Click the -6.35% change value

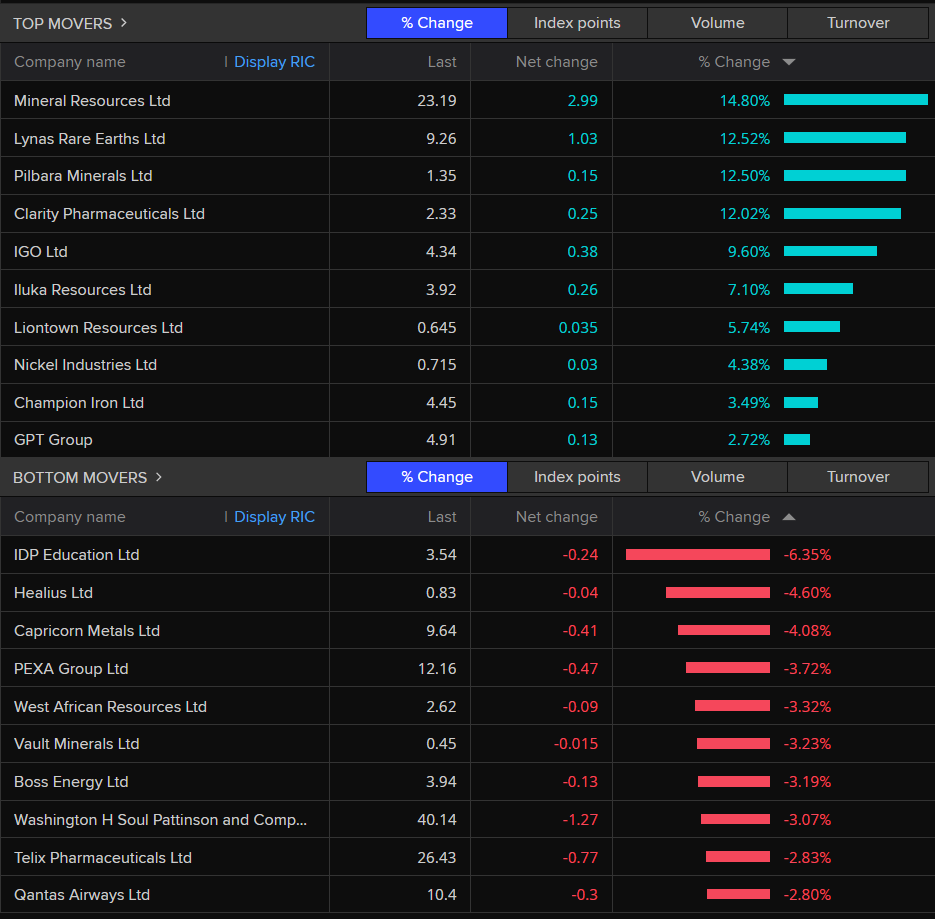coord(807,555)
